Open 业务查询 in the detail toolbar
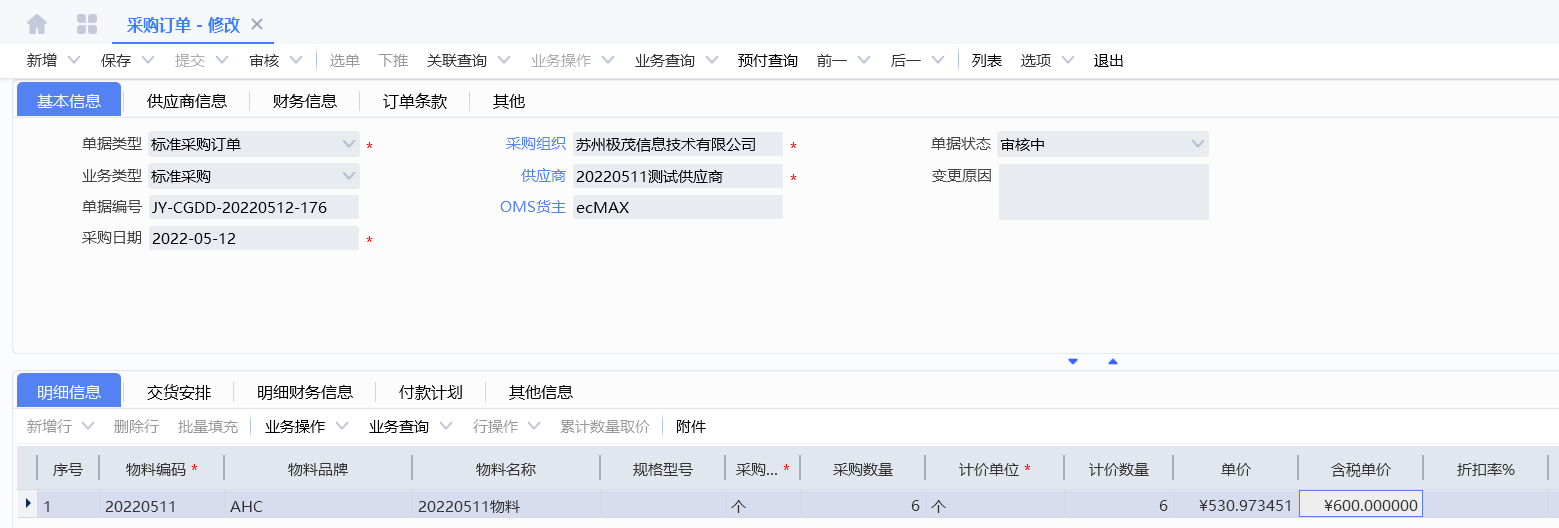 click(x=399, y=427)
